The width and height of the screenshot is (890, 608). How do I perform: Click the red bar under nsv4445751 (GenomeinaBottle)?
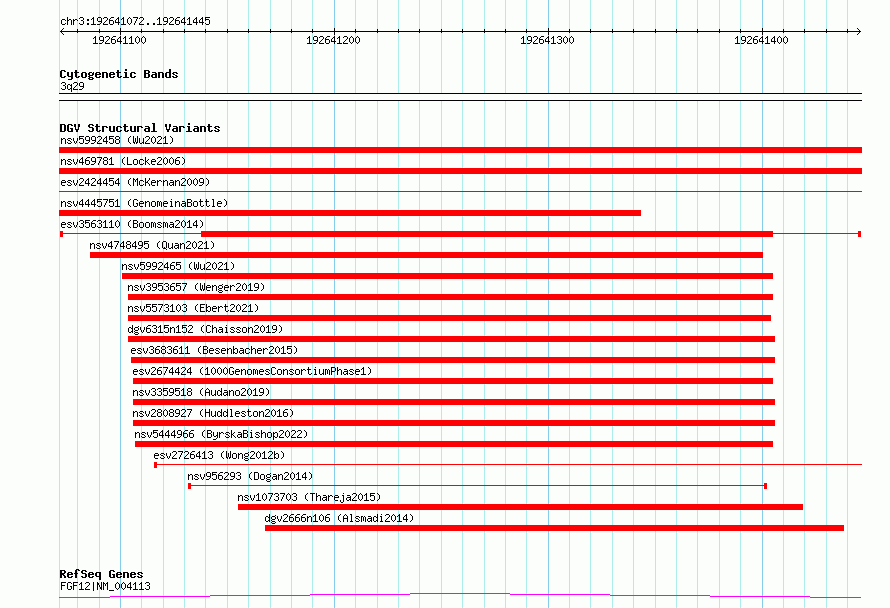(x=350, y=213)
